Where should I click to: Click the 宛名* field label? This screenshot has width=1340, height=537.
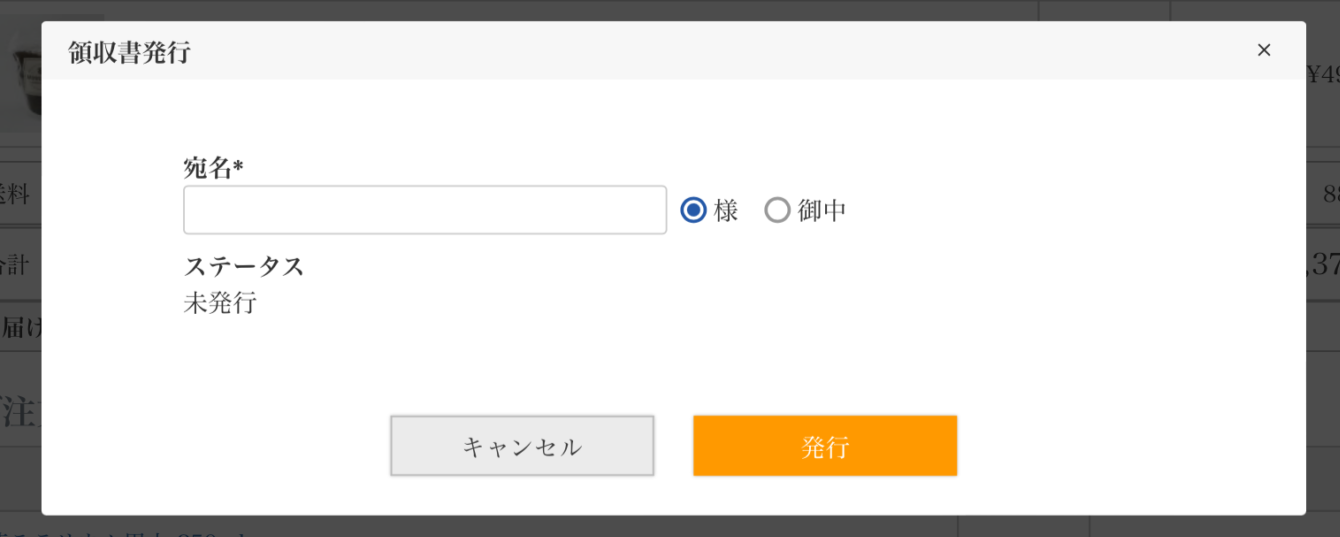214,168
